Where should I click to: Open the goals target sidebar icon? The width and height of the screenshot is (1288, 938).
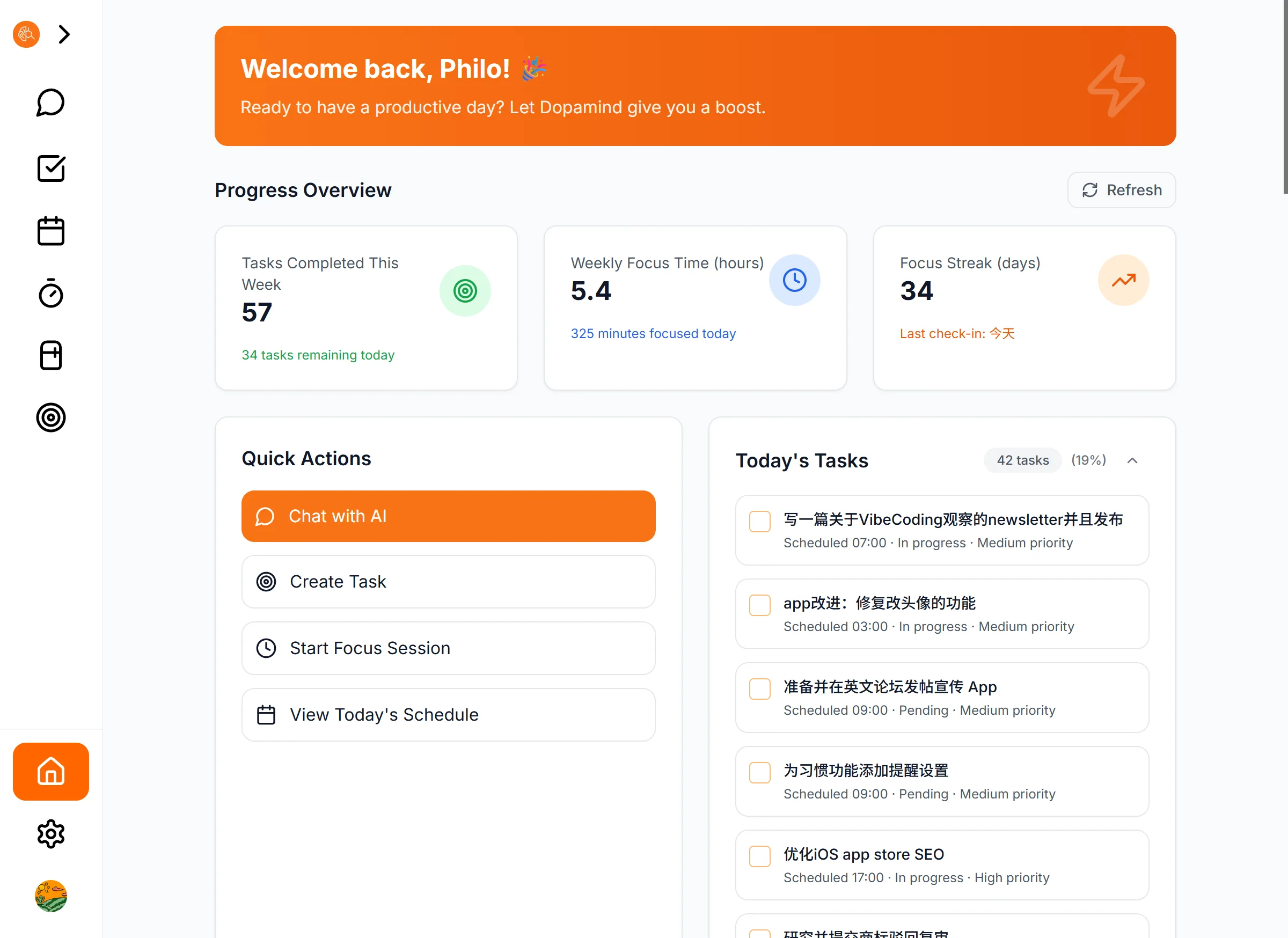[50, 418]
